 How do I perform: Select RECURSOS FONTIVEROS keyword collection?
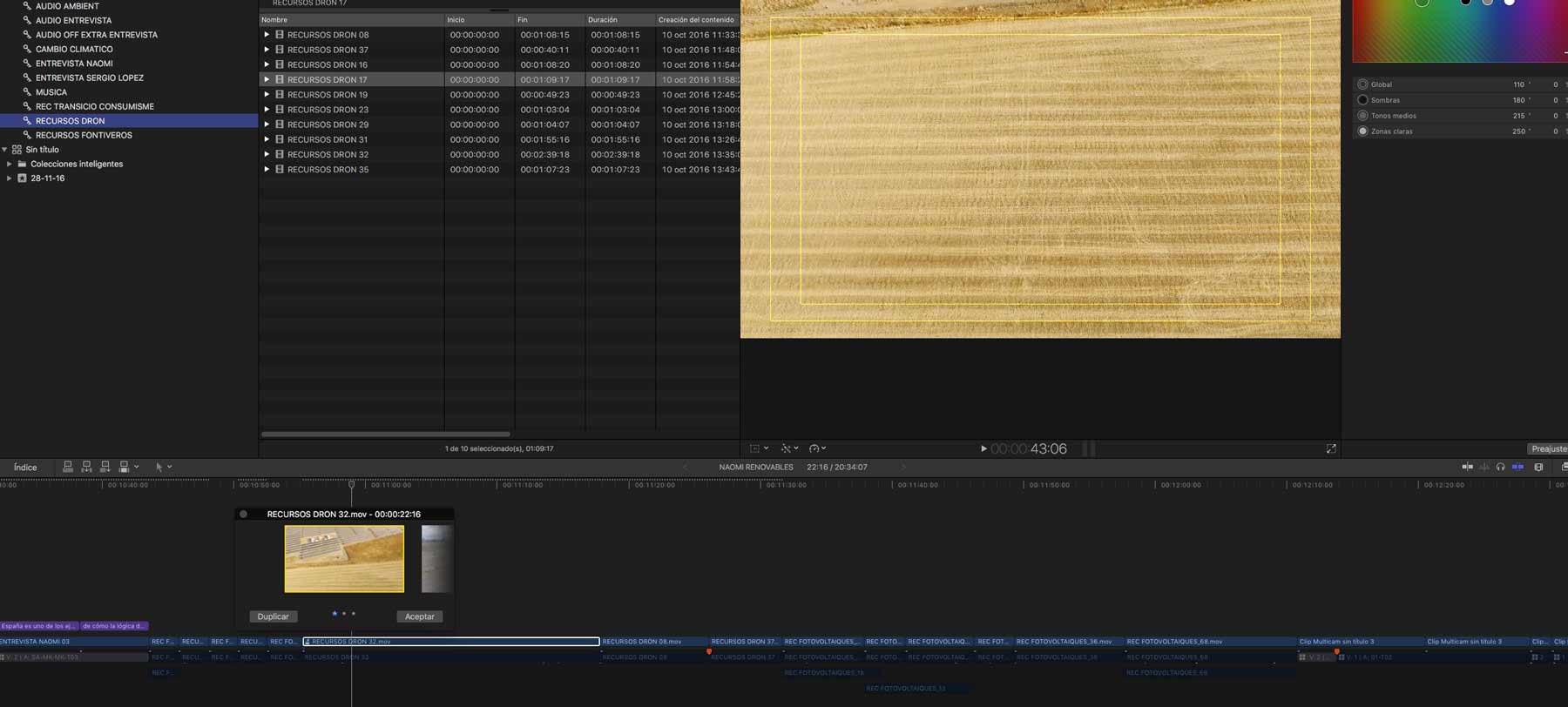click(x=84, y=135)
